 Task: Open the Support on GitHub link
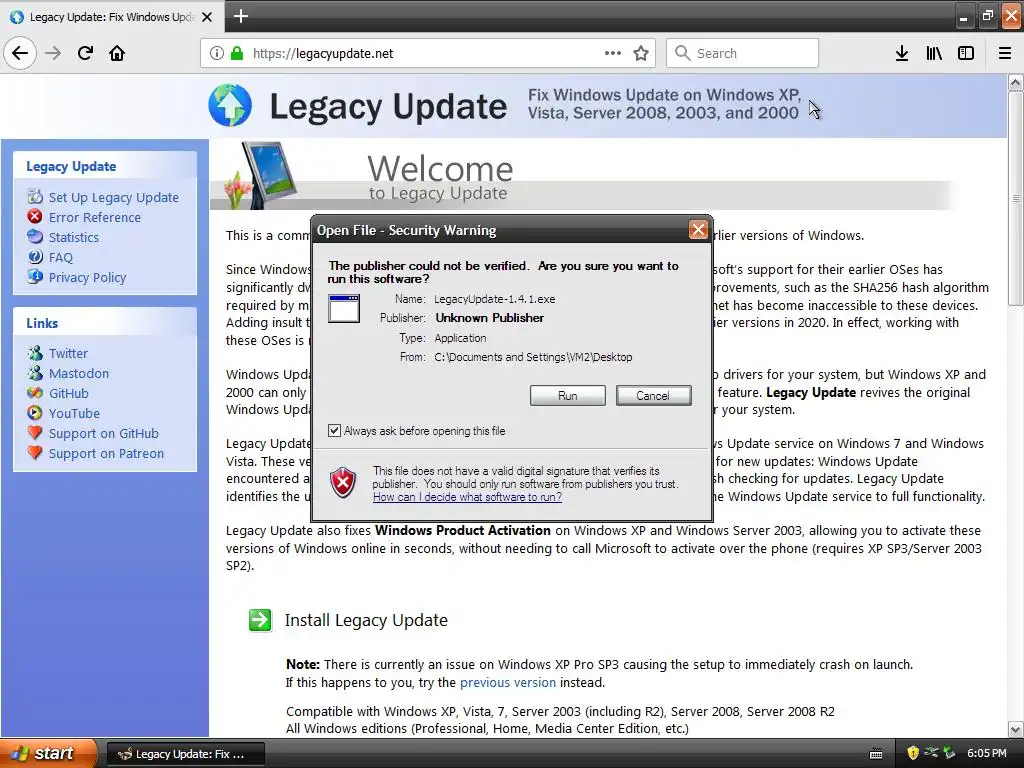tap(104, 434)
